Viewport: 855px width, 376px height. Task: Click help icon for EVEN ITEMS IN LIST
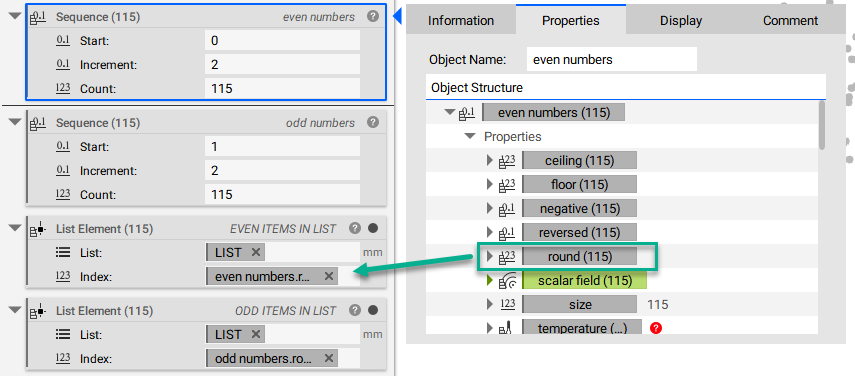(355, 228)
